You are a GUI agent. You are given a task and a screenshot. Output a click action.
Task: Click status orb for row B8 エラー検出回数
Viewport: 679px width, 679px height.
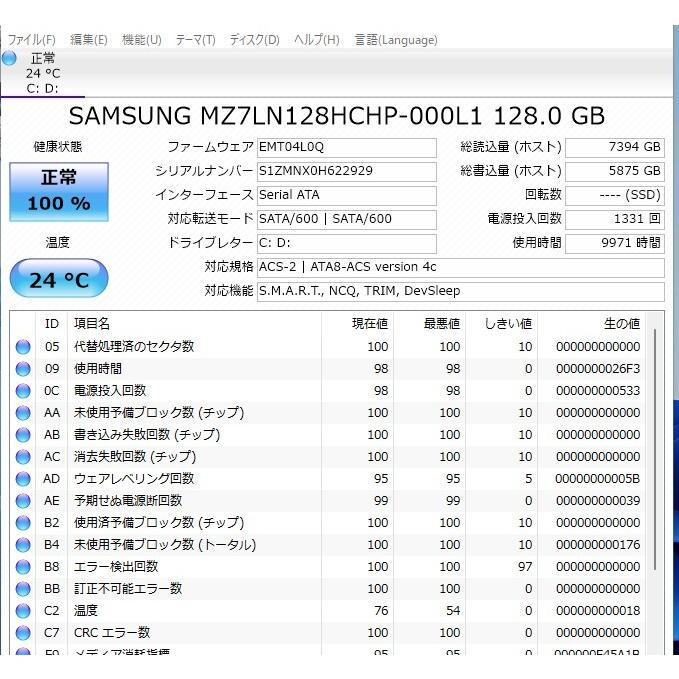tap(23, 567)
